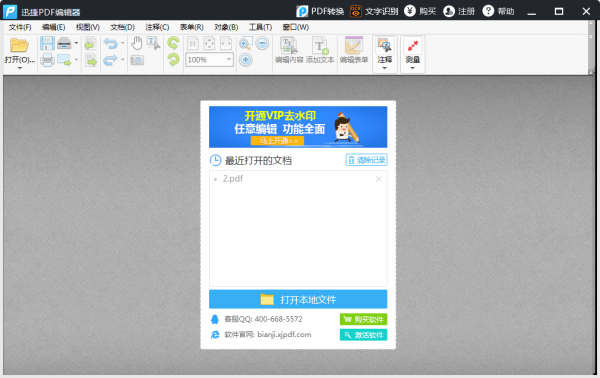Open a file with the folder icon
The height and width of the screenshot is (378, 600).
point(19,46)
